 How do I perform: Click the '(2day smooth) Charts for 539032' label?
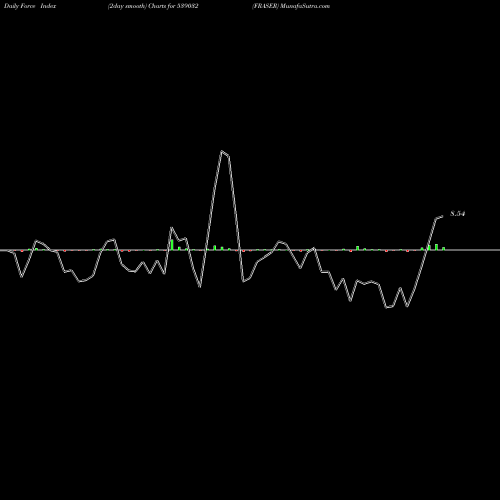[153, 6]
